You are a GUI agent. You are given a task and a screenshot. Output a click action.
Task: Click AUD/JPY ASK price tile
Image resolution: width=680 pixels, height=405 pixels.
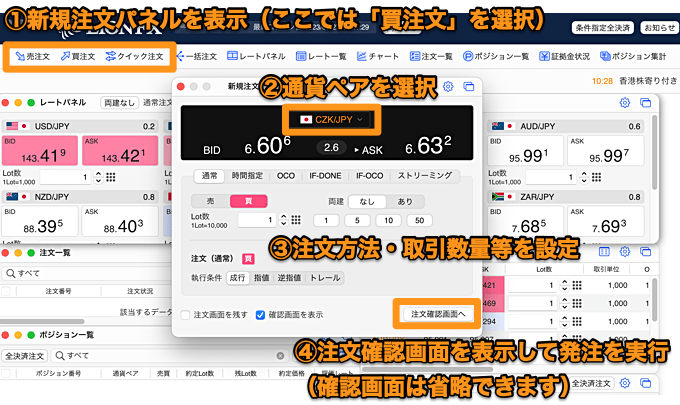click(x=605, y=150)
